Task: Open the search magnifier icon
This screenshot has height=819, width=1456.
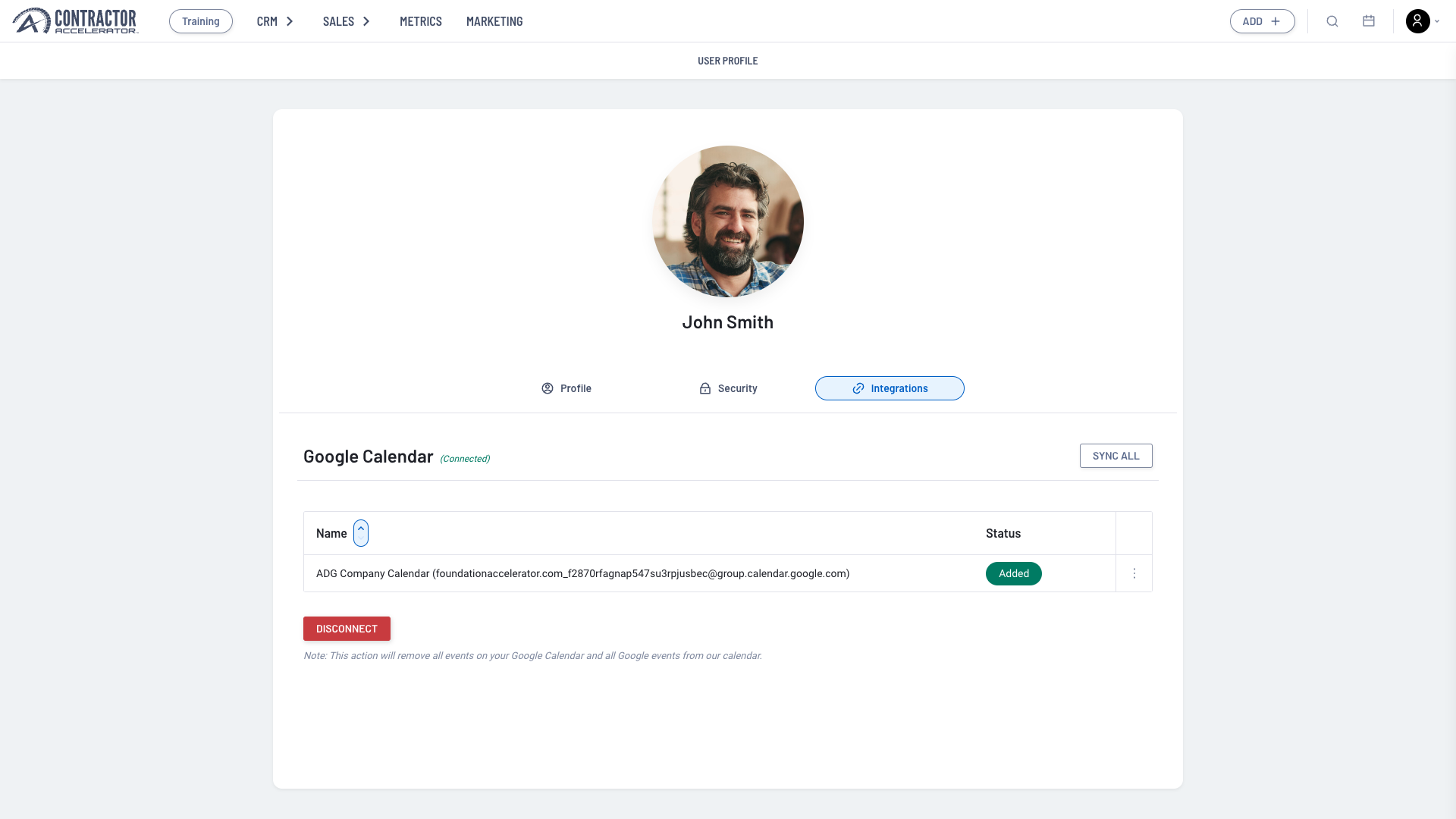Action: 1332,21
